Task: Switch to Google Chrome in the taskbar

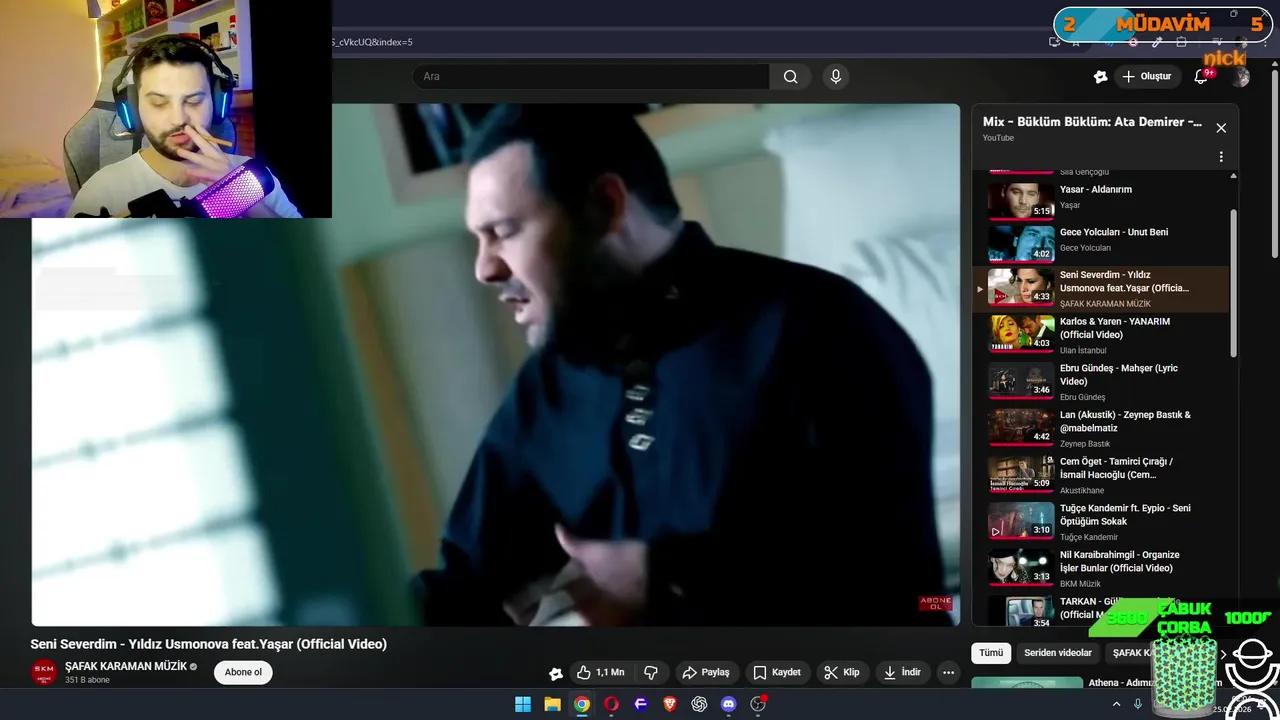Action: (582, 704)
